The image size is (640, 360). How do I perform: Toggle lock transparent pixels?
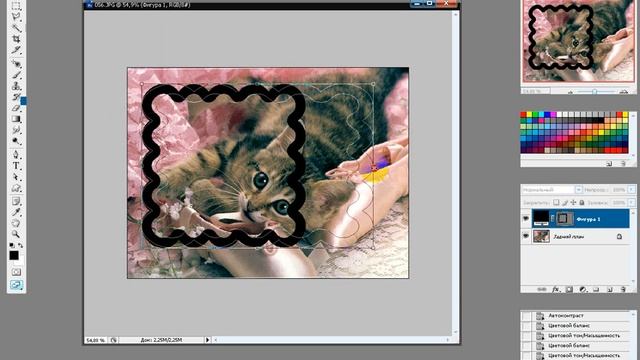(556, 202)
